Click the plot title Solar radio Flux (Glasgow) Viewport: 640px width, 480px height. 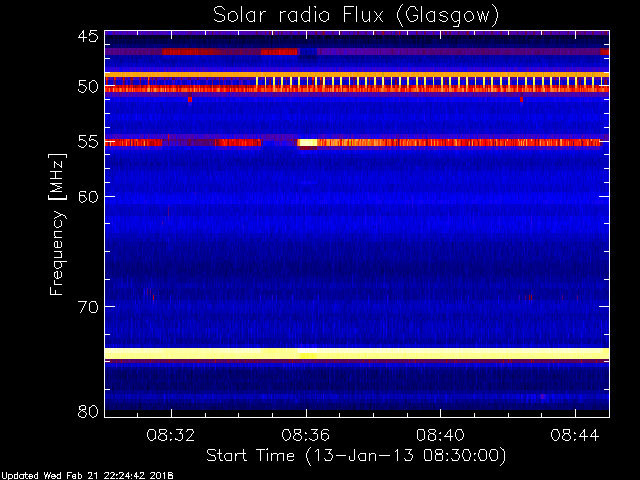[356, 15]
